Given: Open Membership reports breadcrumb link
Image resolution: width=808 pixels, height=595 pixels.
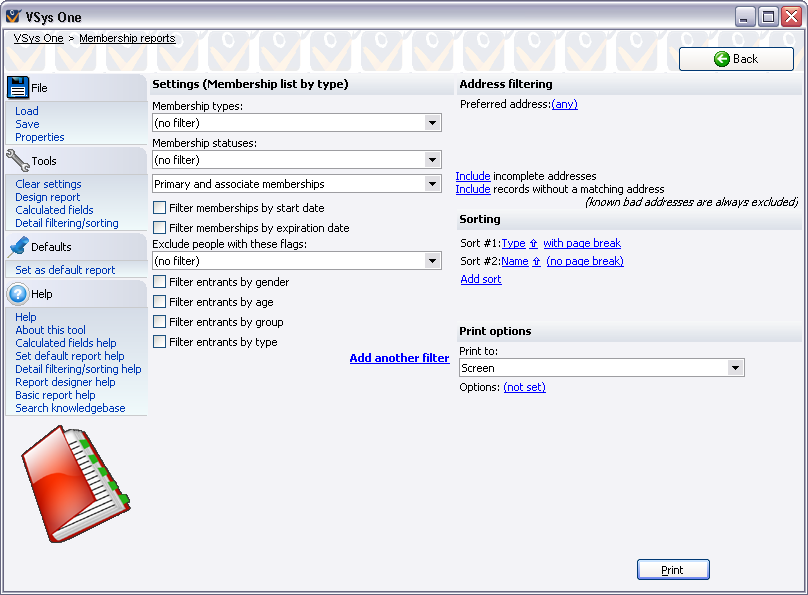Looking at the screenshot, I should click(x=127, y=38).
